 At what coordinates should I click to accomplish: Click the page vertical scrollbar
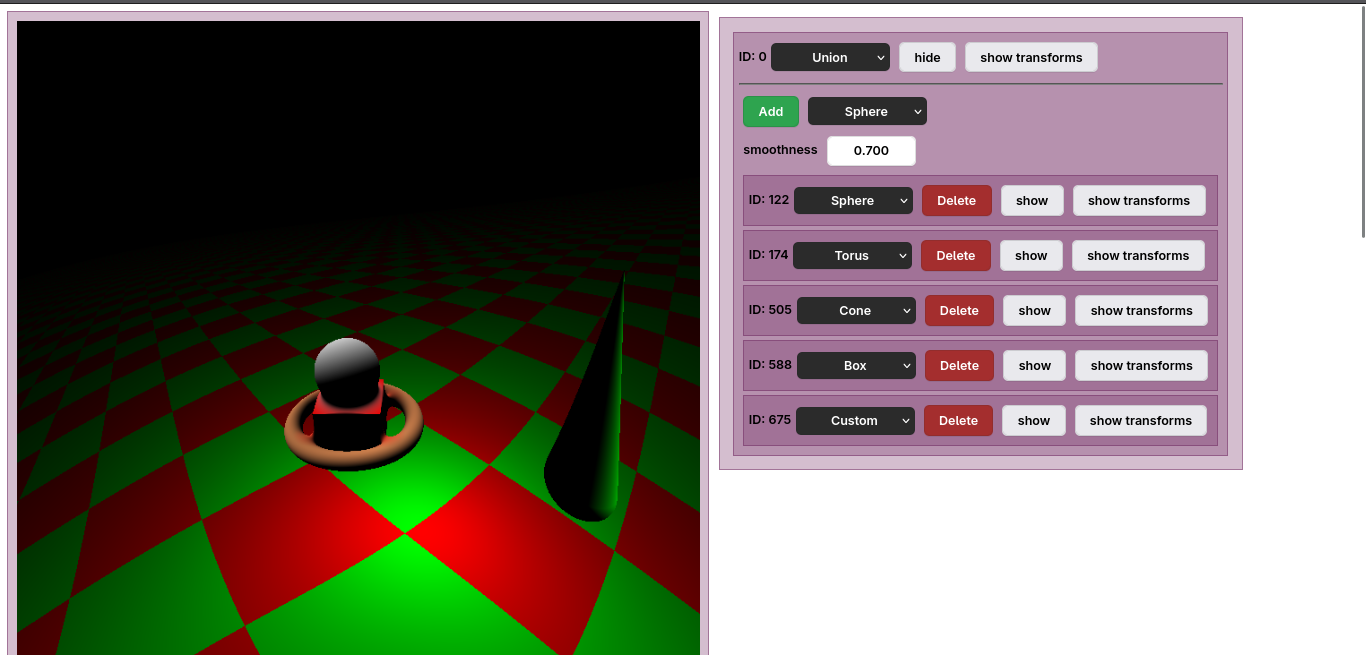[1362, 120]
